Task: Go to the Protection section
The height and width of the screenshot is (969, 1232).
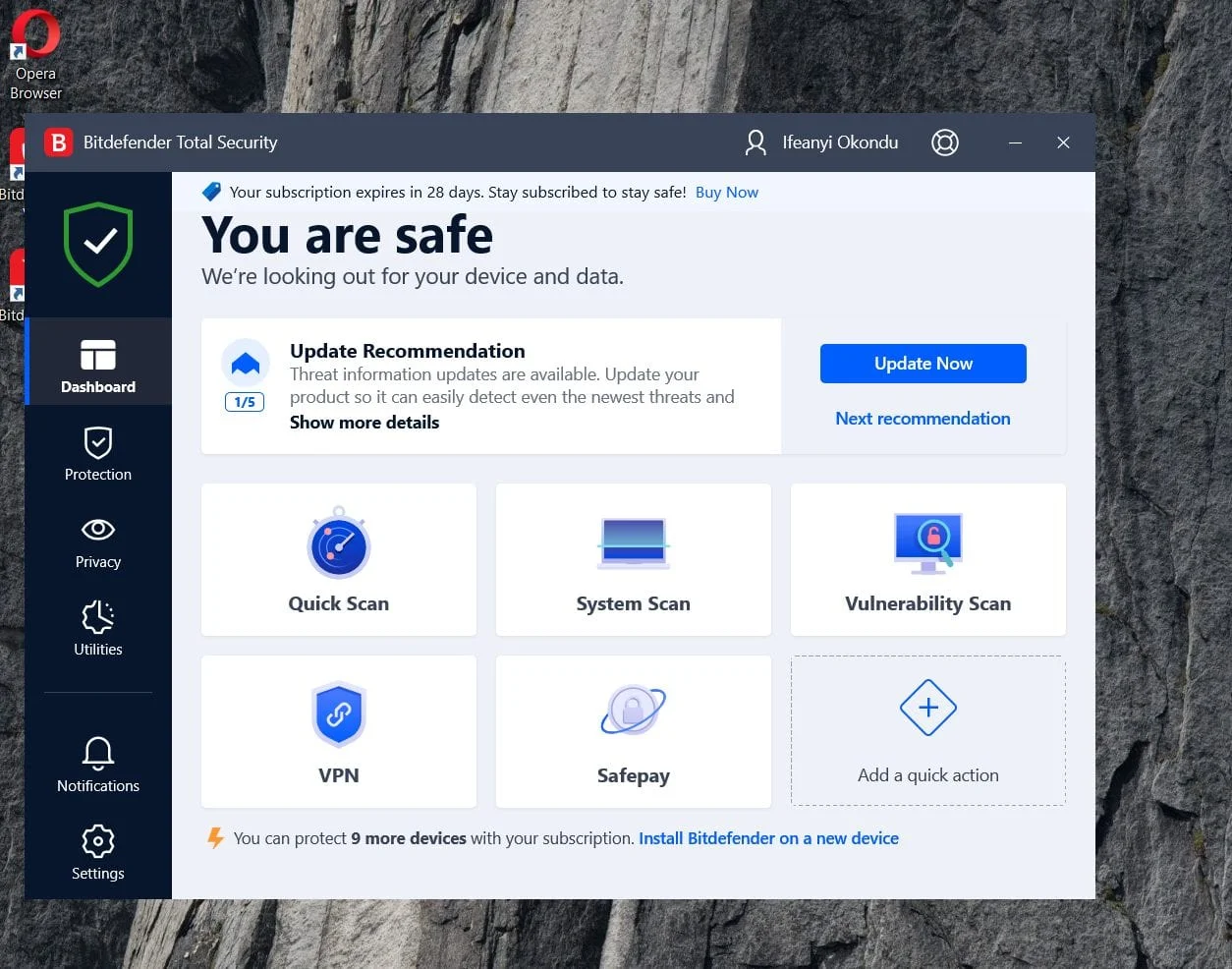Action: pos(98,453)
